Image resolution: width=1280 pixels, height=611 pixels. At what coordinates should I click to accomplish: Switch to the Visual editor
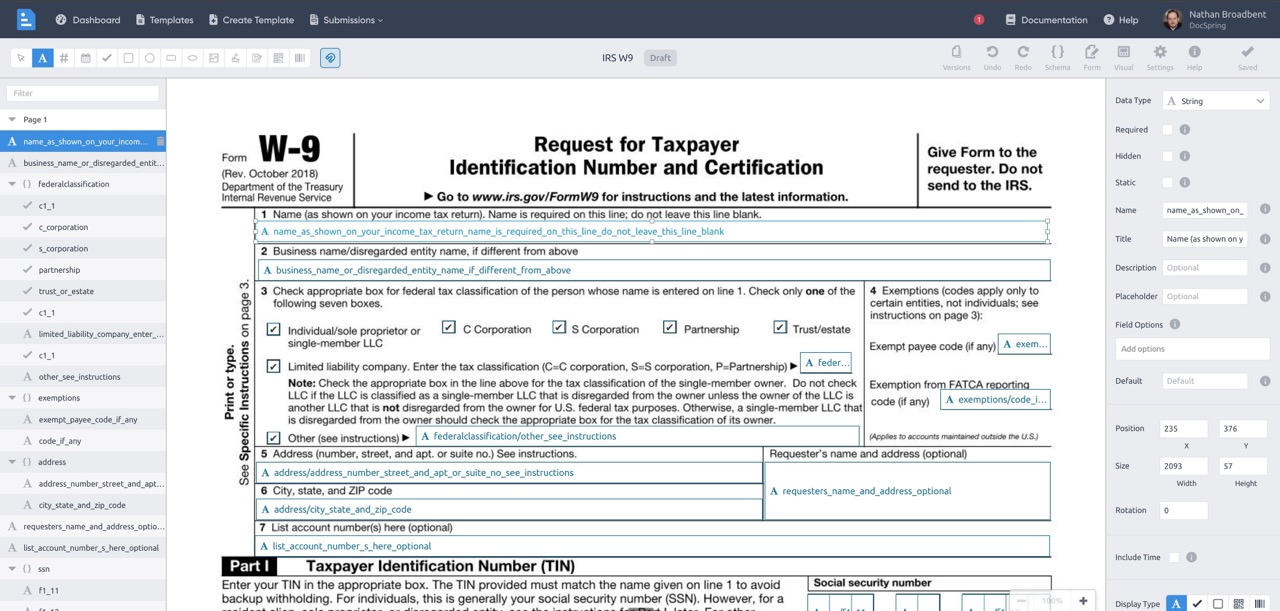1124,57
